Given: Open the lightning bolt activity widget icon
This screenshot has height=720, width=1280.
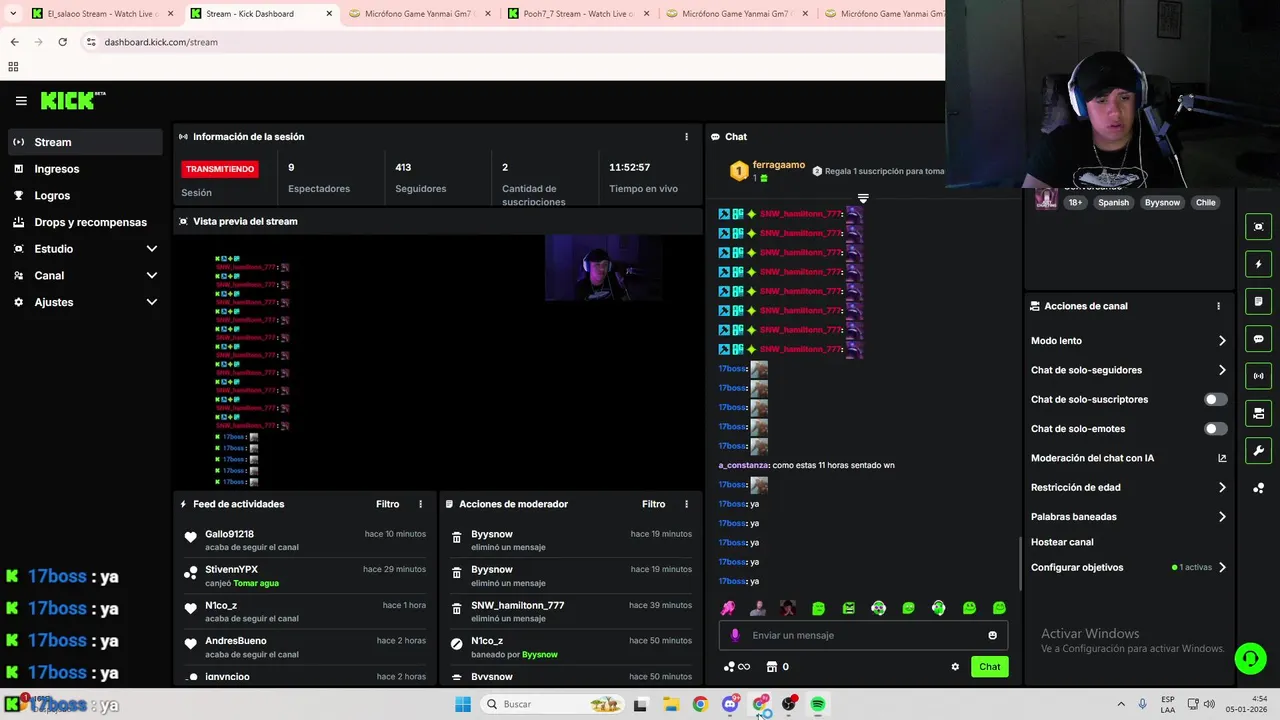Looking at the screenshot, I should (1259, 264).
